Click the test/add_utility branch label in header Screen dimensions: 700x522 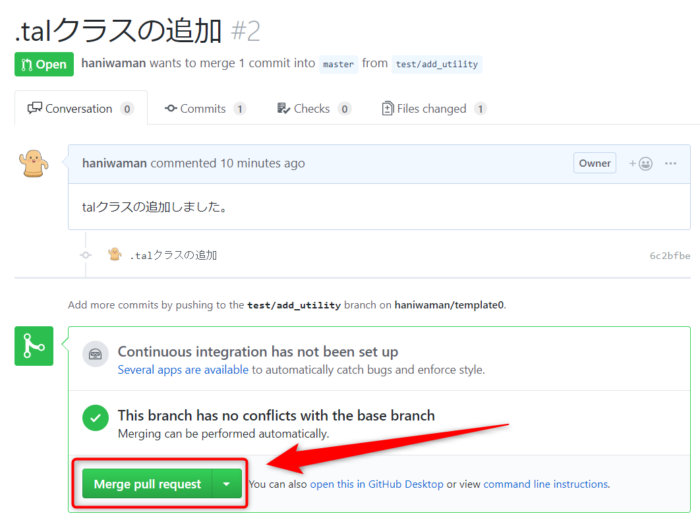[437, 64]
